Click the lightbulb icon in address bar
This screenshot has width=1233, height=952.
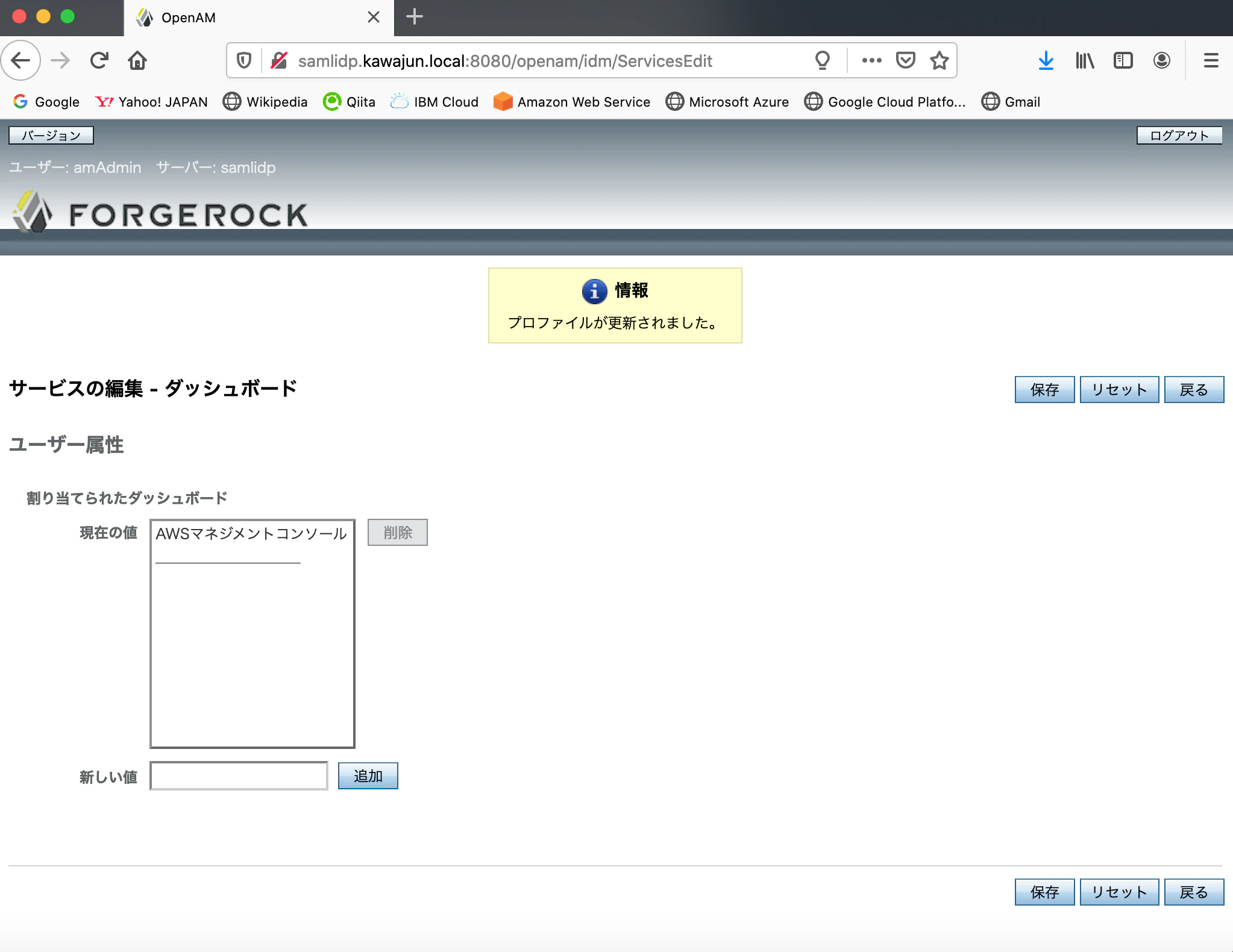pyautogui.click(x=823, y=60)
